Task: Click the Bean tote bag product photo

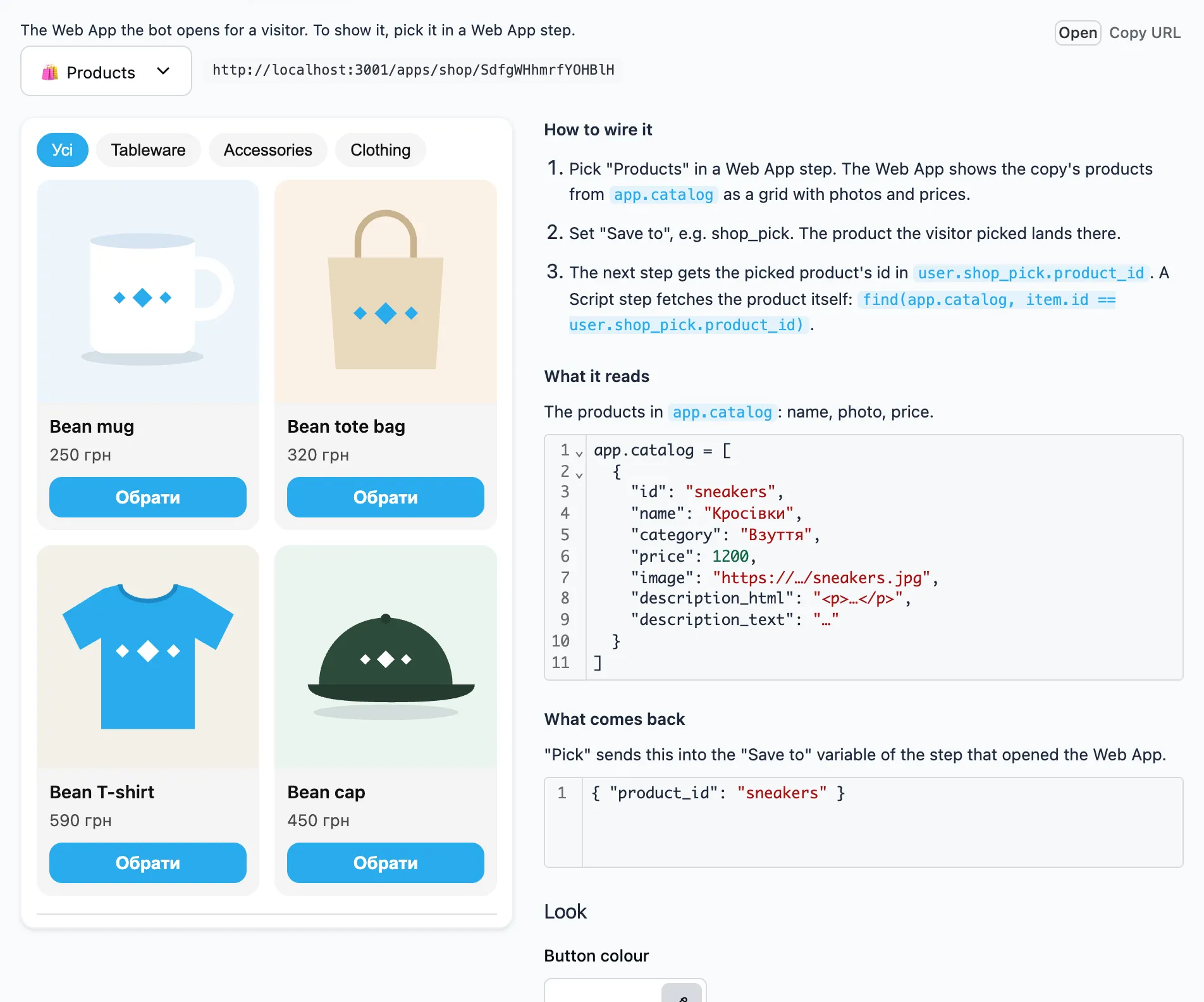Action: (x=386, y=292)
